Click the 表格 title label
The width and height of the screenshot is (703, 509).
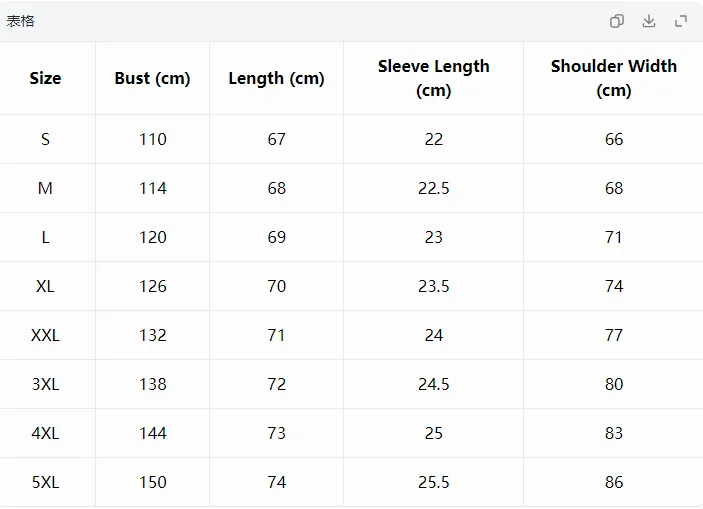click(20, 21)
